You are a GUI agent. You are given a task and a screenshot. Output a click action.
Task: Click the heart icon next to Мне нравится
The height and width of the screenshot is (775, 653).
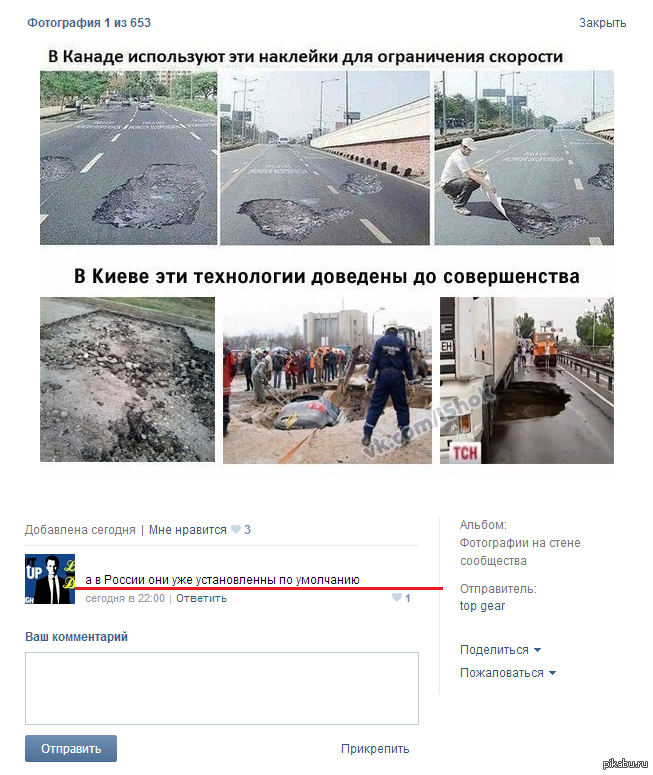pyautogui.click(x=236, y=529)
